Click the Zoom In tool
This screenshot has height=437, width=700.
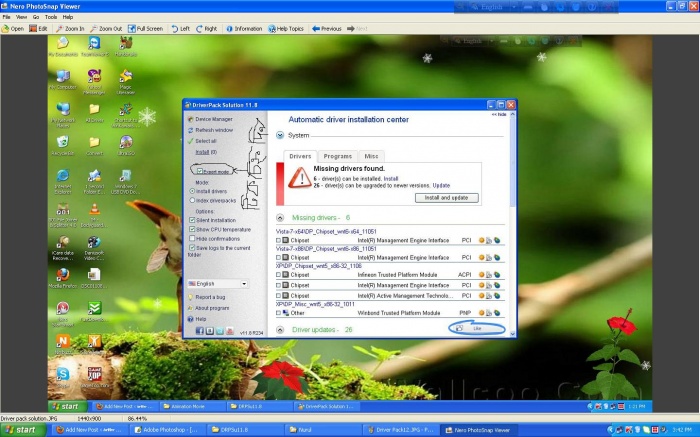[70, 29]
